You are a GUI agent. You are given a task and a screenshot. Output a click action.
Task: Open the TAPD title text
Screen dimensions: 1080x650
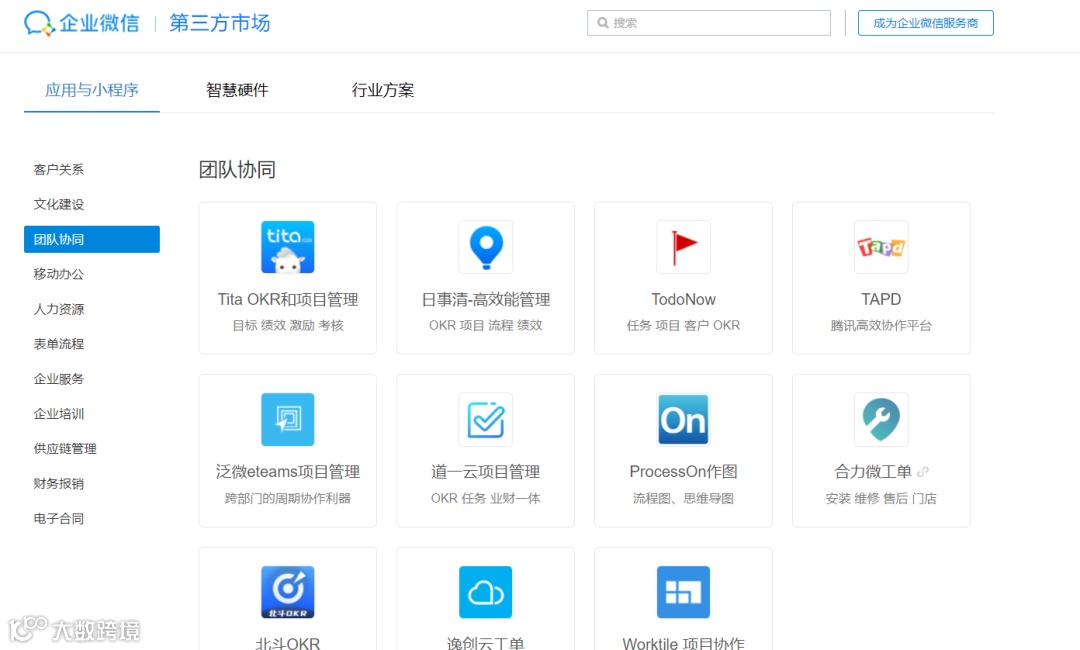tap(881, 300)
